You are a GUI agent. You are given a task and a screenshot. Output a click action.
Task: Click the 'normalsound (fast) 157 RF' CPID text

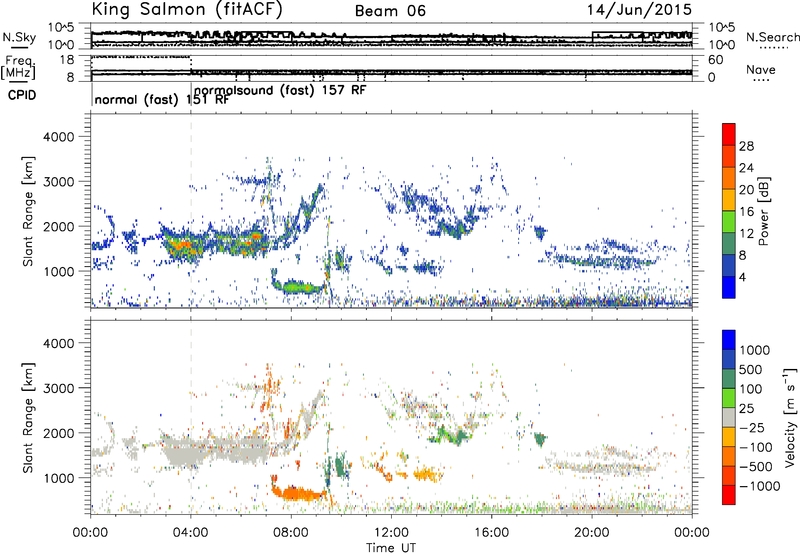[x=280, y=91]
